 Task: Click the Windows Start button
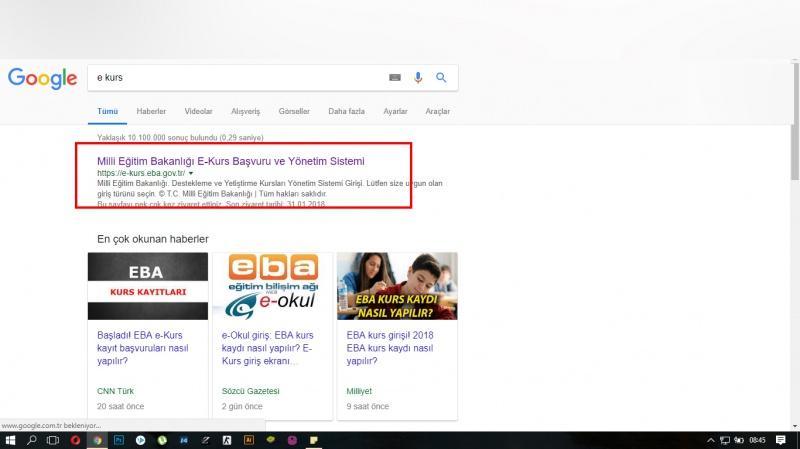10,440
